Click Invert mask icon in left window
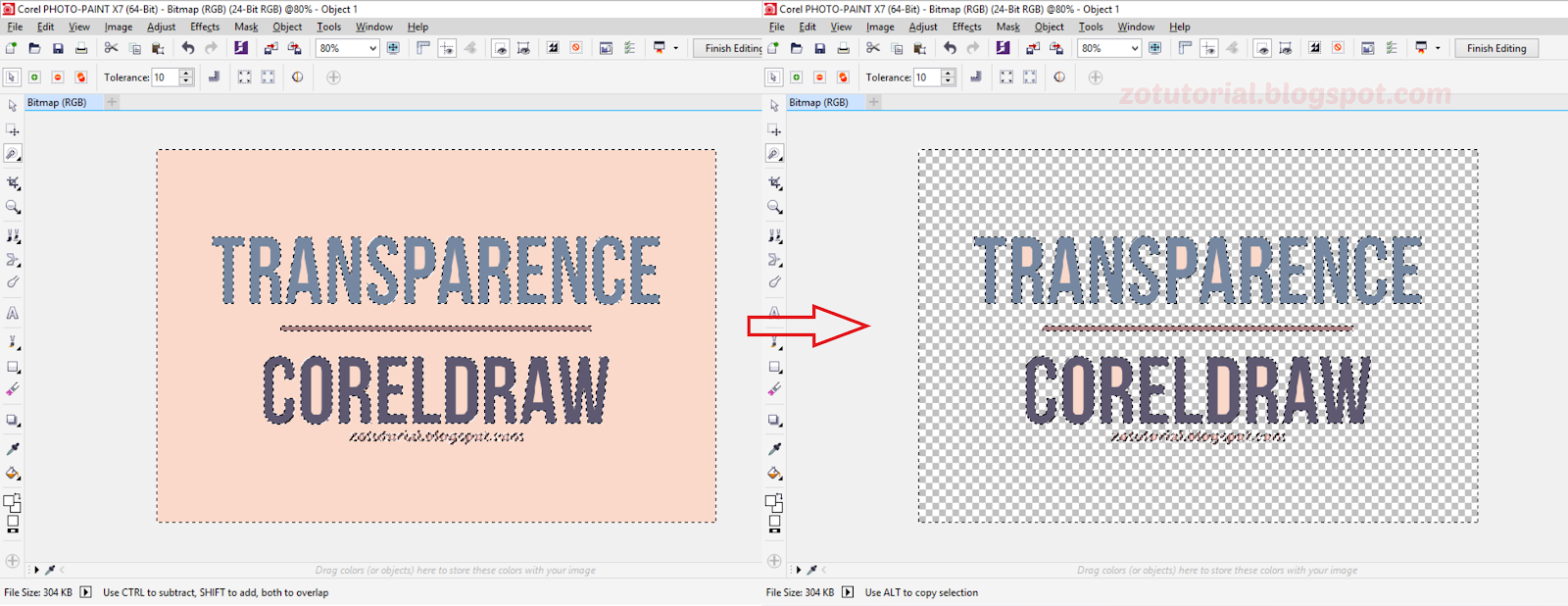 pos(553,48)
